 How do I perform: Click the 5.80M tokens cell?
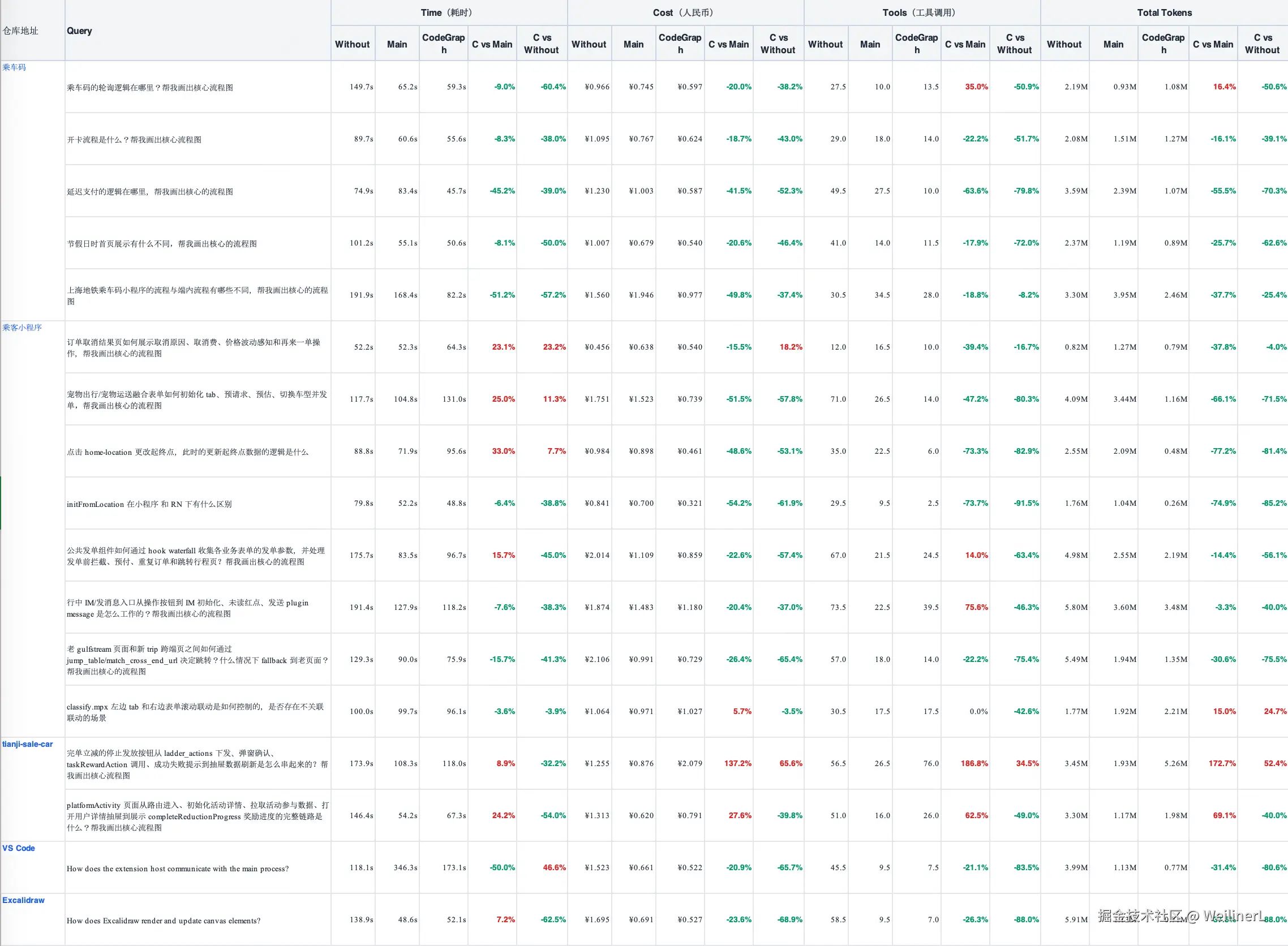(1076, 608)
